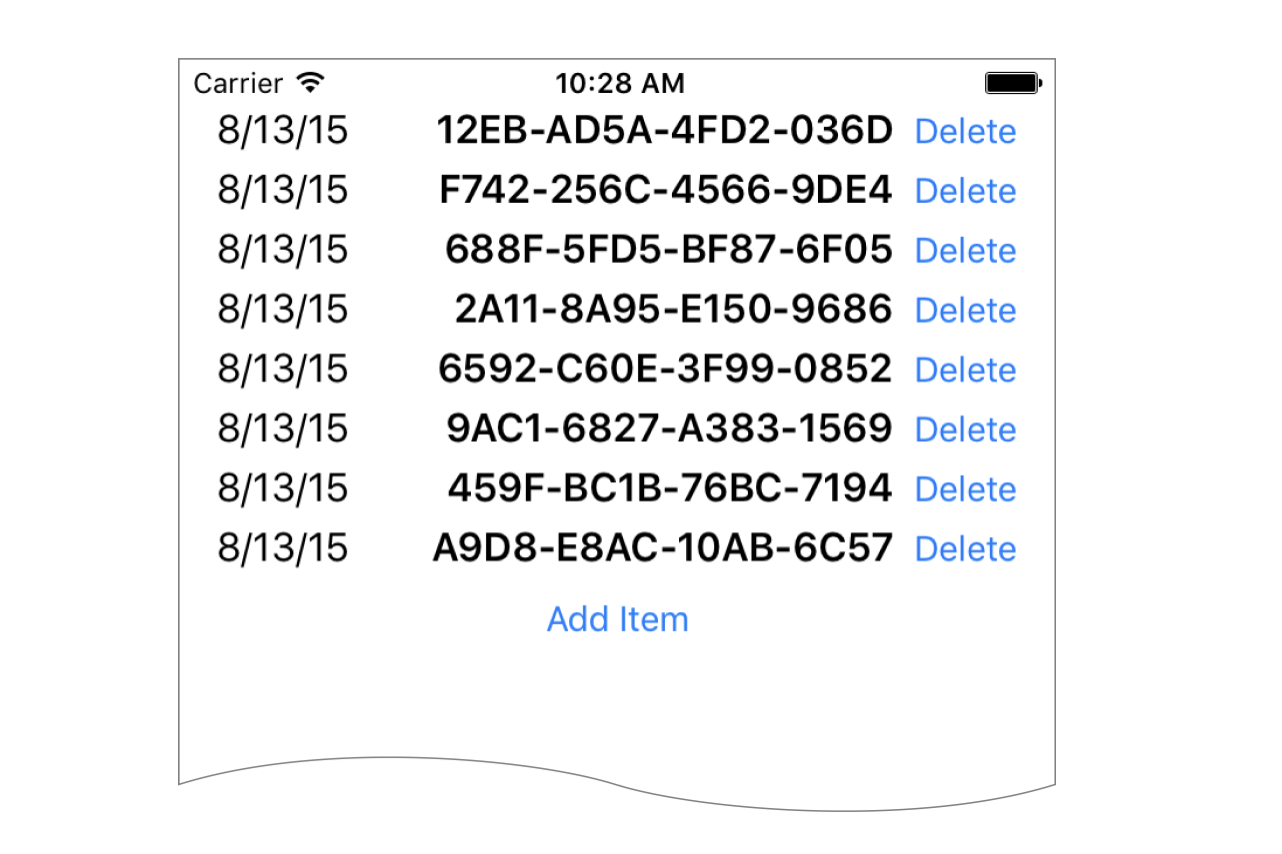This screenshot has height=854, width=1282.
Task: Click the Wi-Fi status icon
Action: tap(311, 83)
